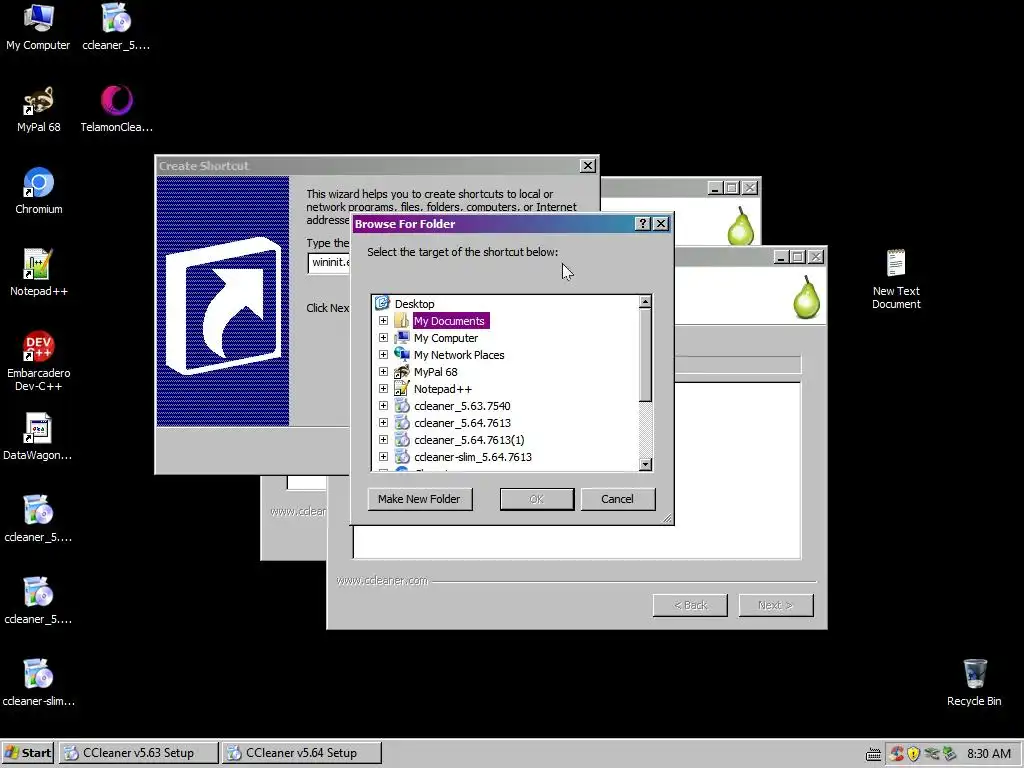The image size is (1024, 768).
Task: Expand the My Documents tree node
Action: click(383, 321)
